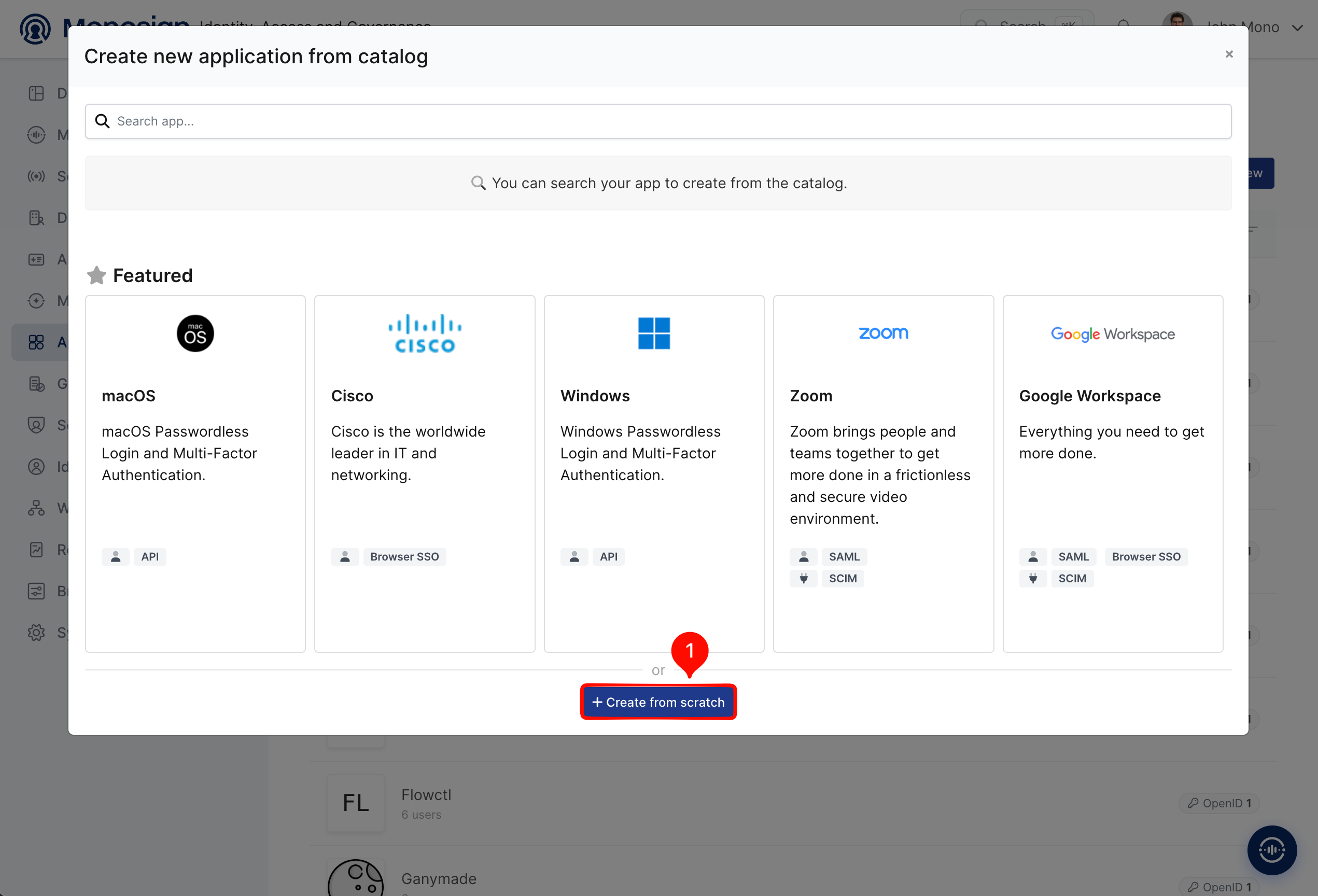Click SAML tag on Google Workspace card

[1074, 557]
